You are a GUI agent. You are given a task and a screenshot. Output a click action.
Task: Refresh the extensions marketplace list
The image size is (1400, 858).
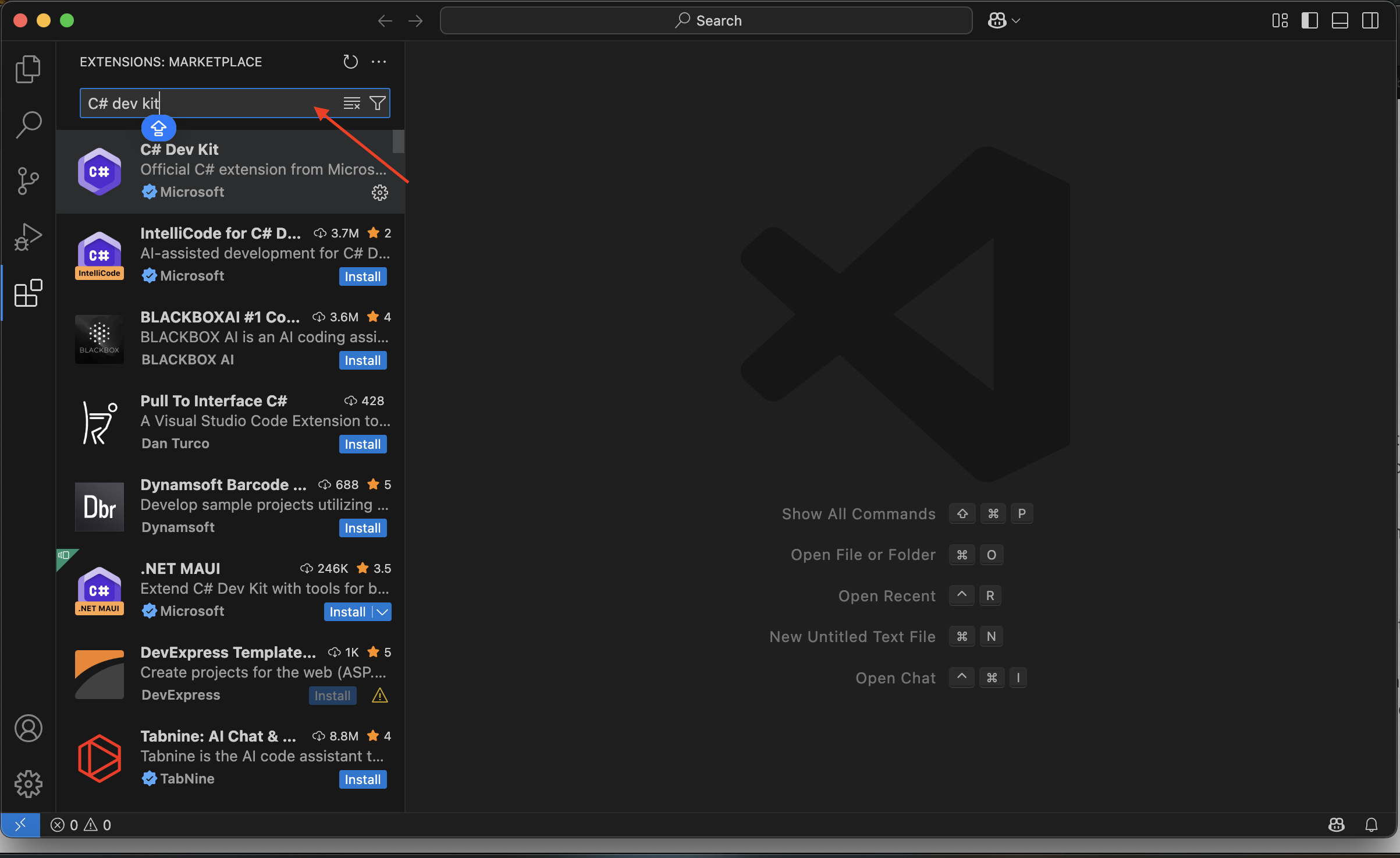[350, 62]
